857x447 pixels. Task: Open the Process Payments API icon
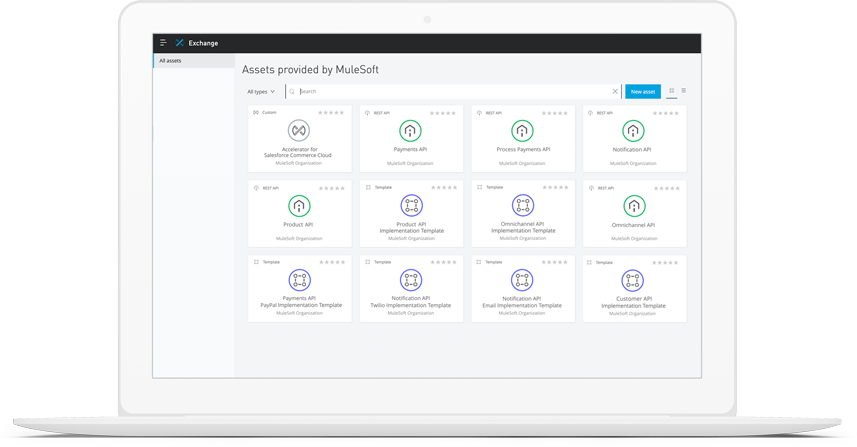click(x=522, y=131)
